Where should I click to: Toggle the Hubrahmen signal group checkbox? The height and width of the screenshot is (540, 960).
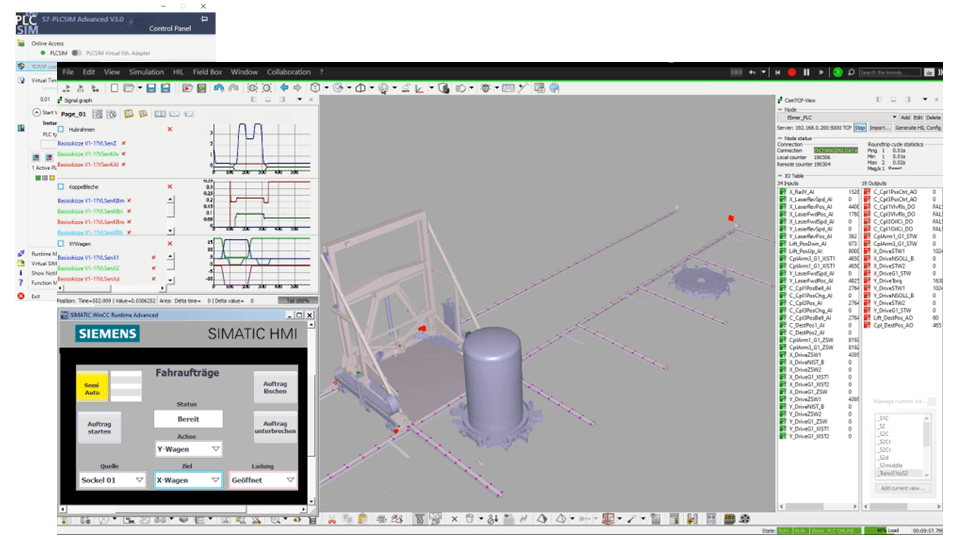coord(62,129)
